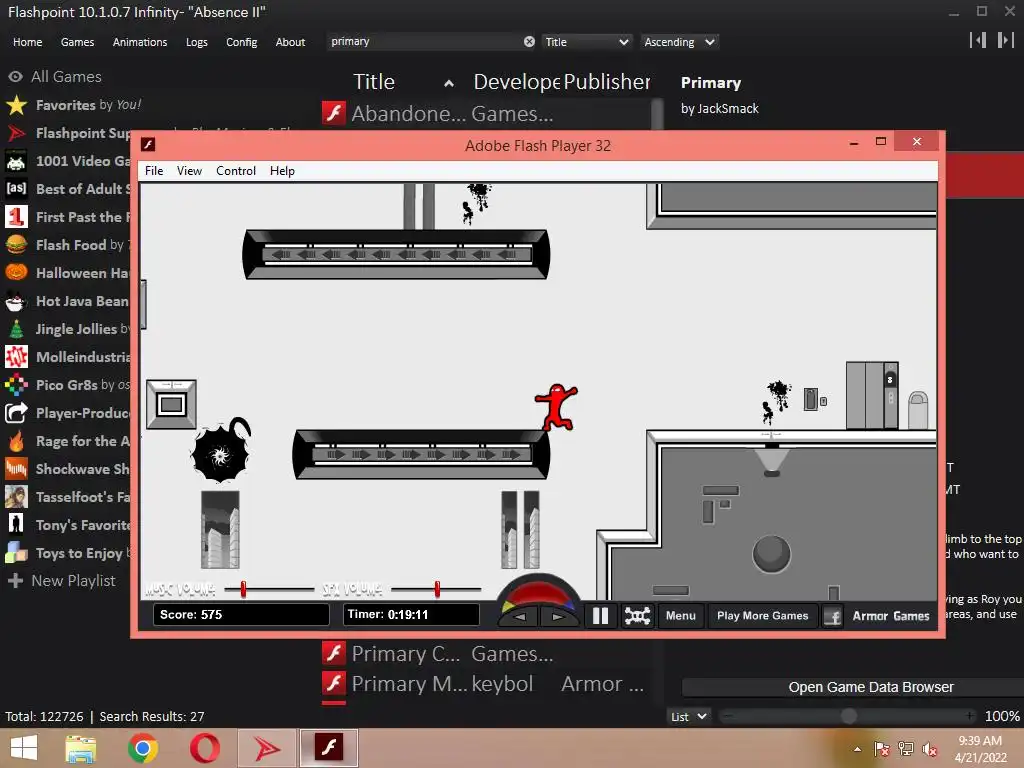Open Flash Player File menu
This screenshot has height=768, width=1024.
click(154, 170)
